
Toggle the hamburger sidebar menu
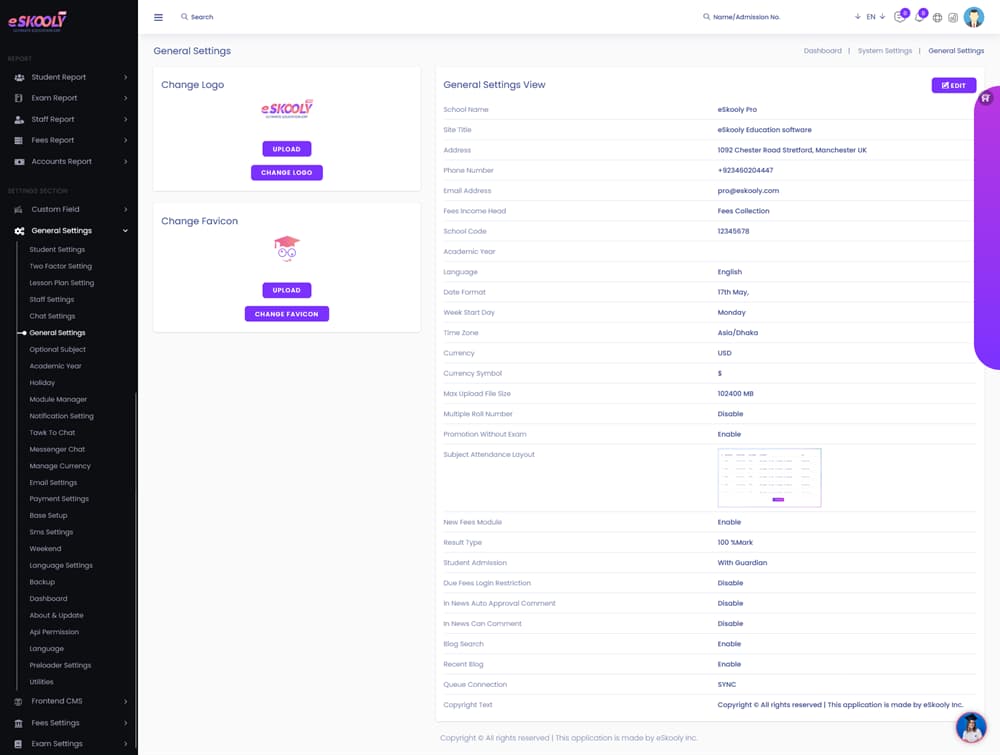(x=158, y=17)
